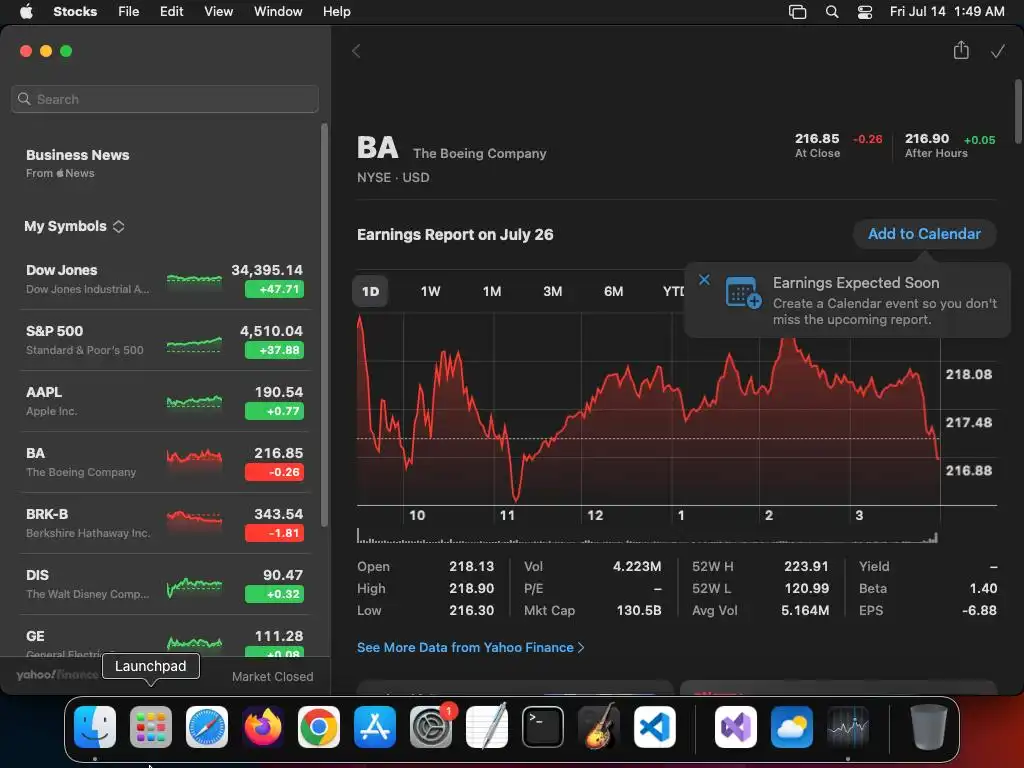Screen dimensions: 1024x768
Task: Select the 6M chart range
Action: (613, 291)
